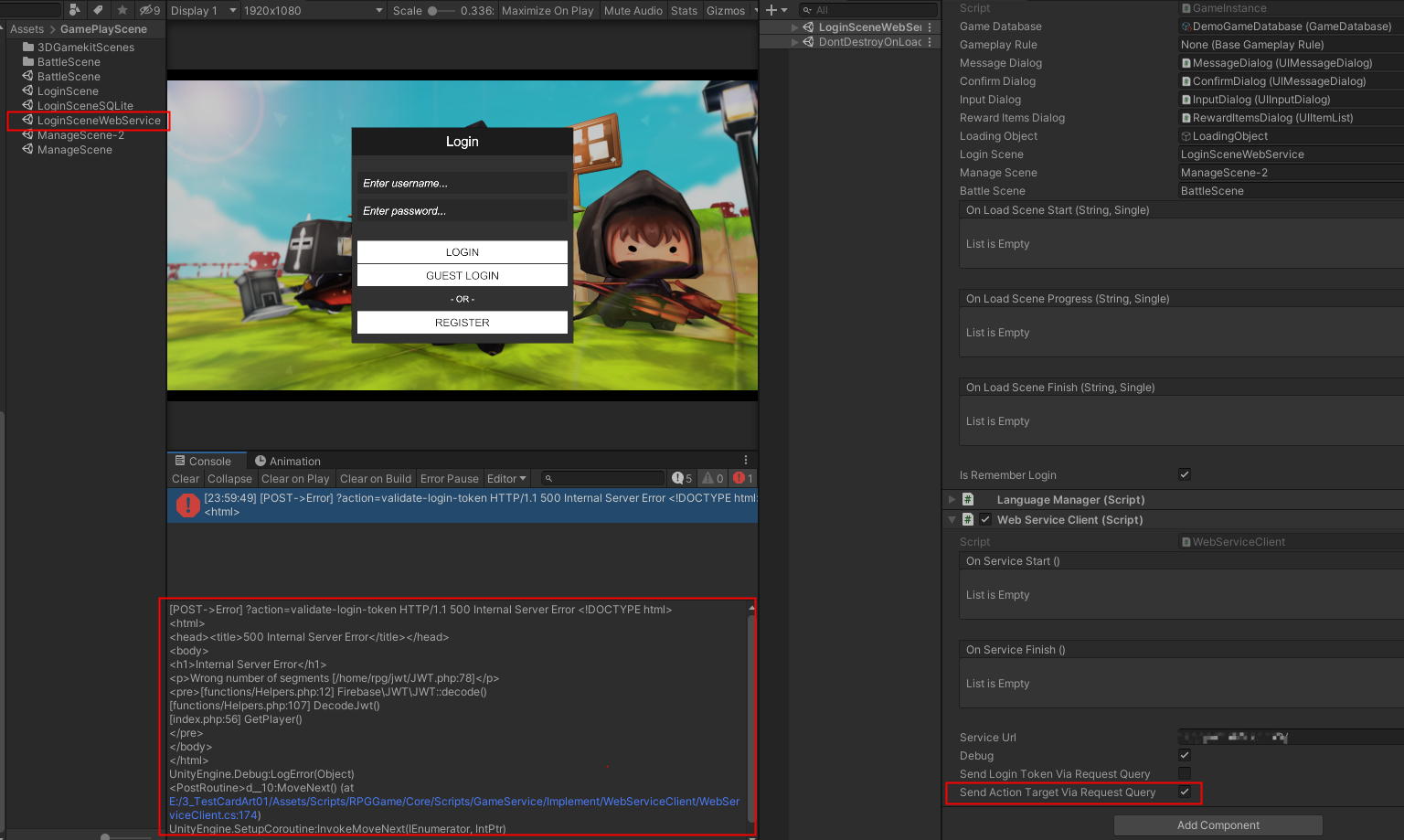Open the Console window three-dot menu

pos(746,460)
